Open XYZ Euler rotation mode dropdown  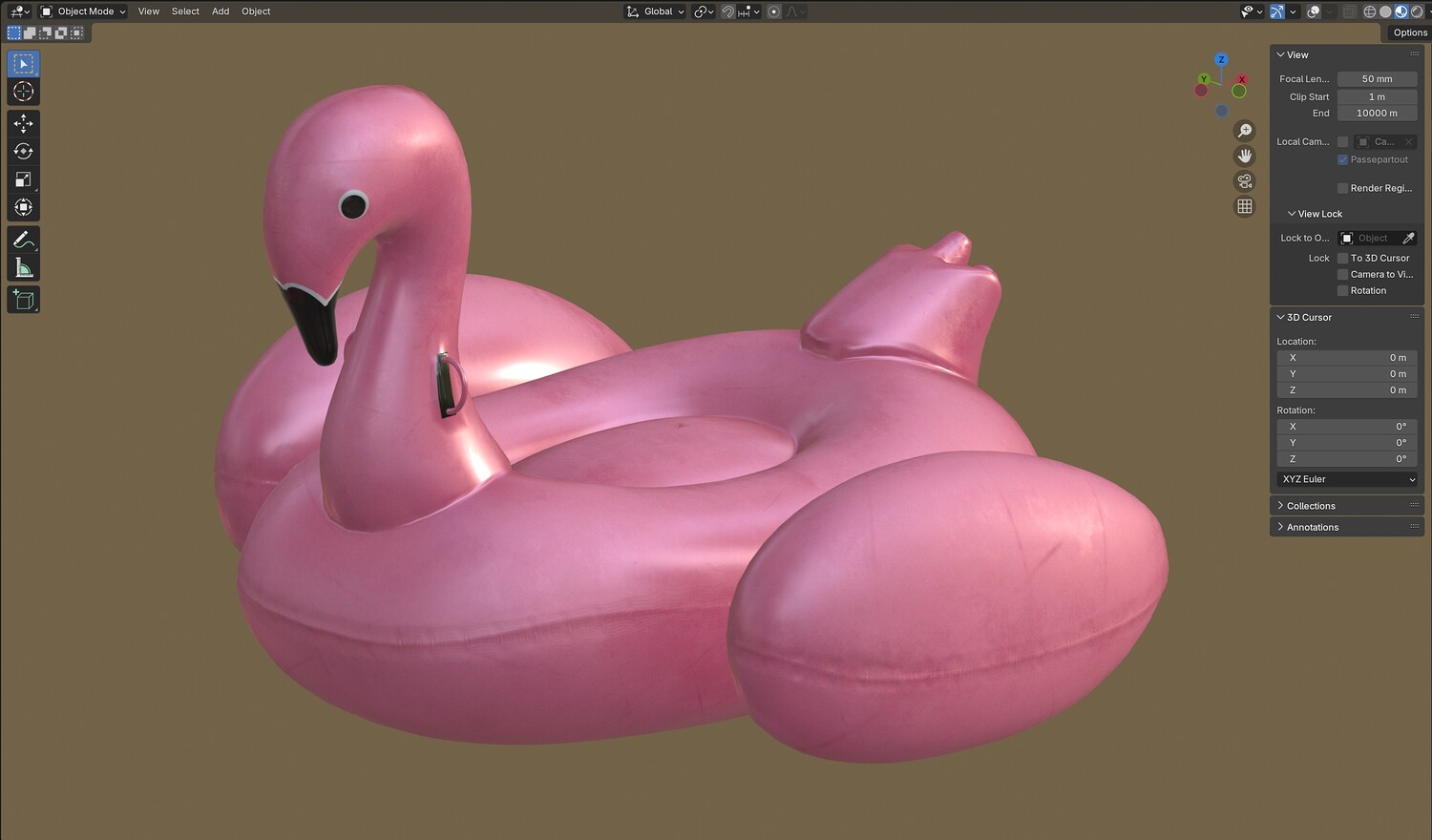(1347, 479)
